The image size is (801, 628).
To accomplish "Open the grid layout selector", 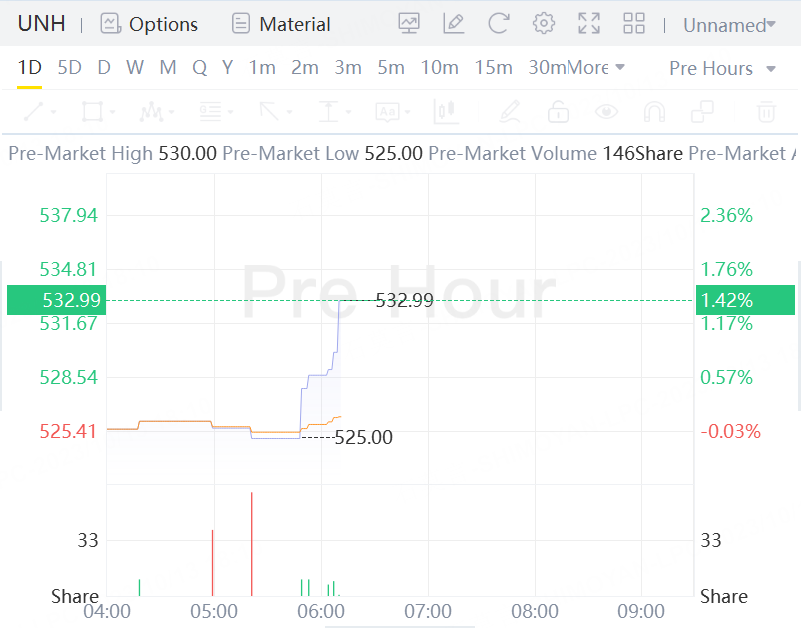I will click(634, 24).
